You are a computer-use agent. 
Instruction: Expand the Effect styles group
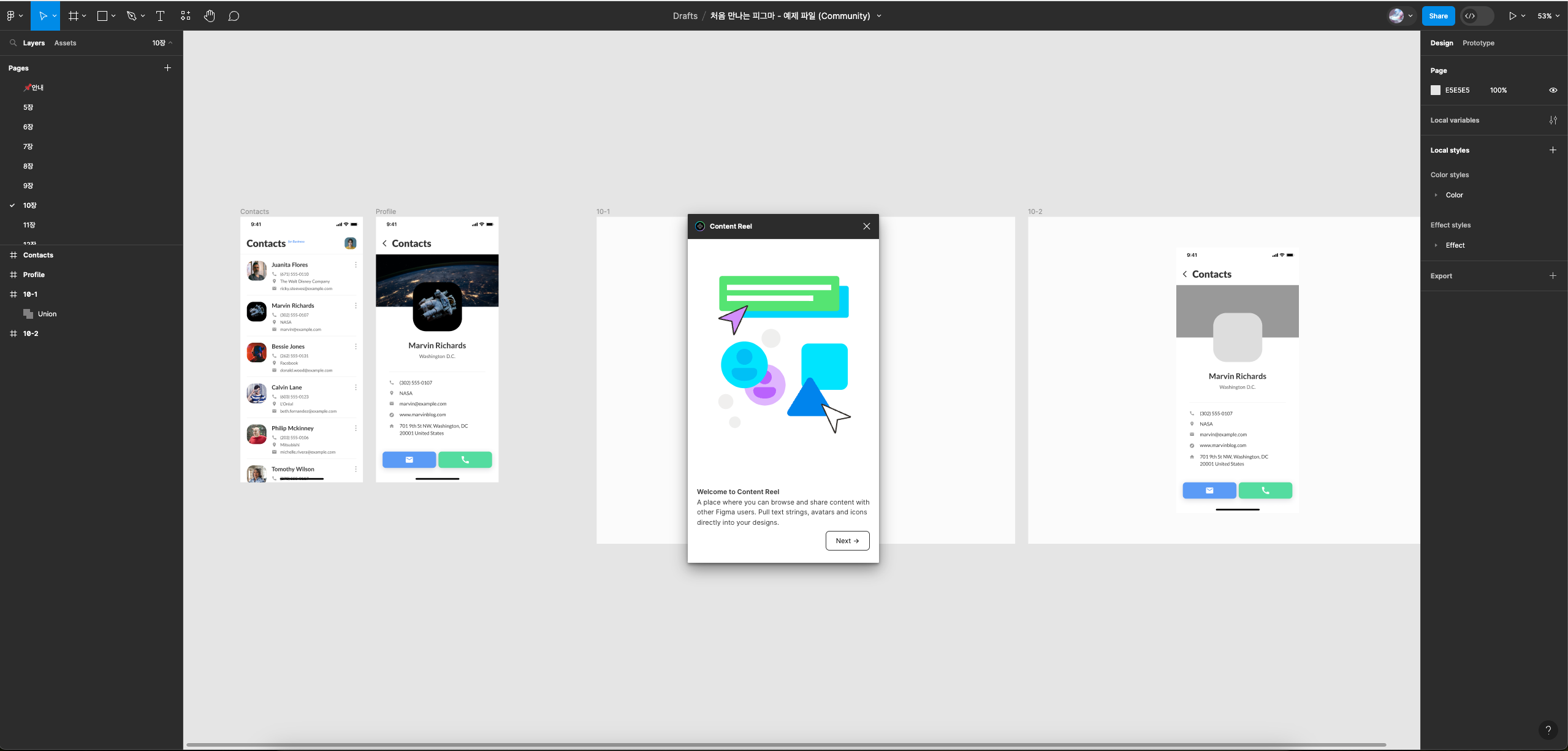coord(1436,245)
